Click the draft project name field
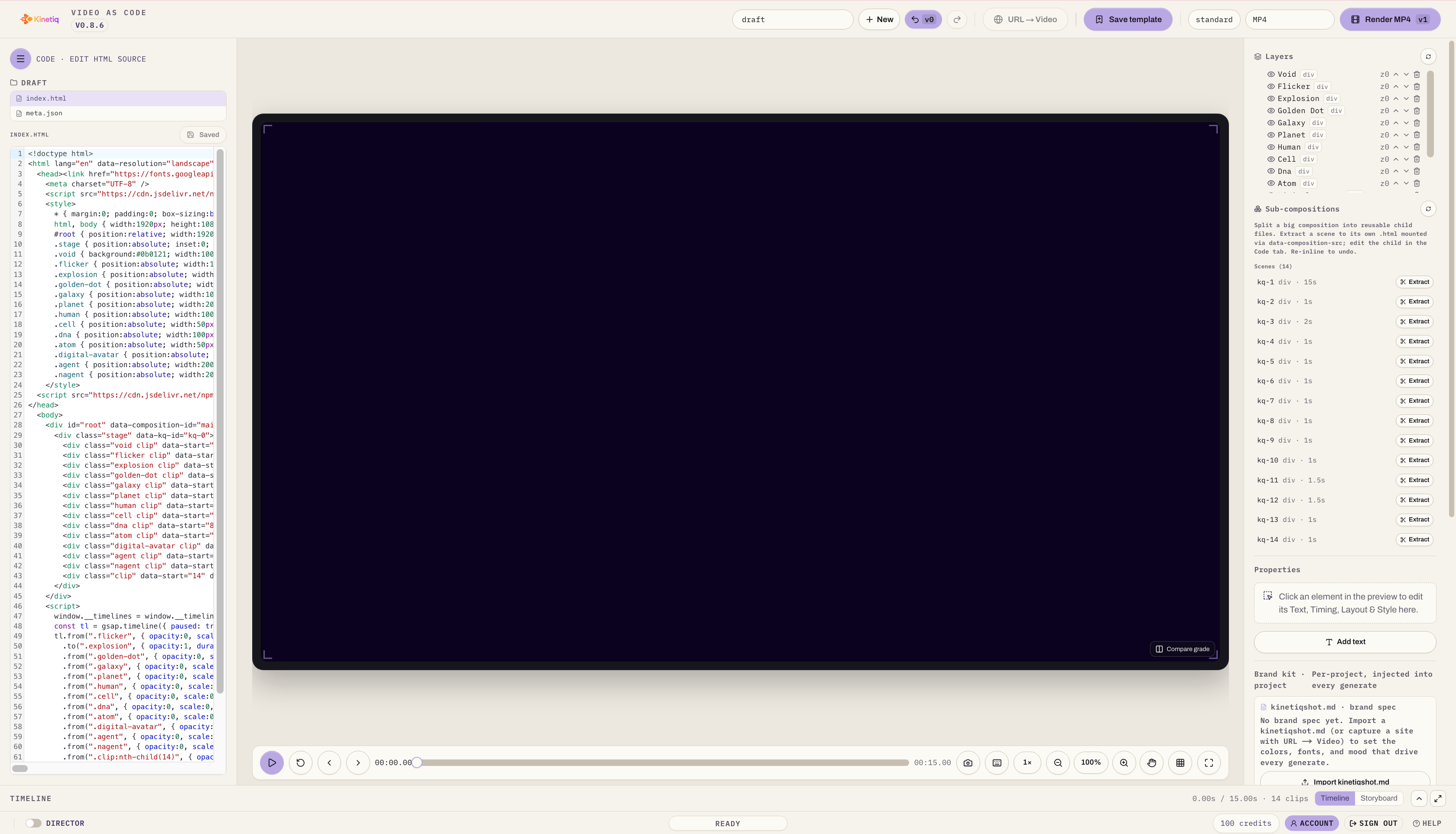1456x834 pixels. tap(793, 20)
